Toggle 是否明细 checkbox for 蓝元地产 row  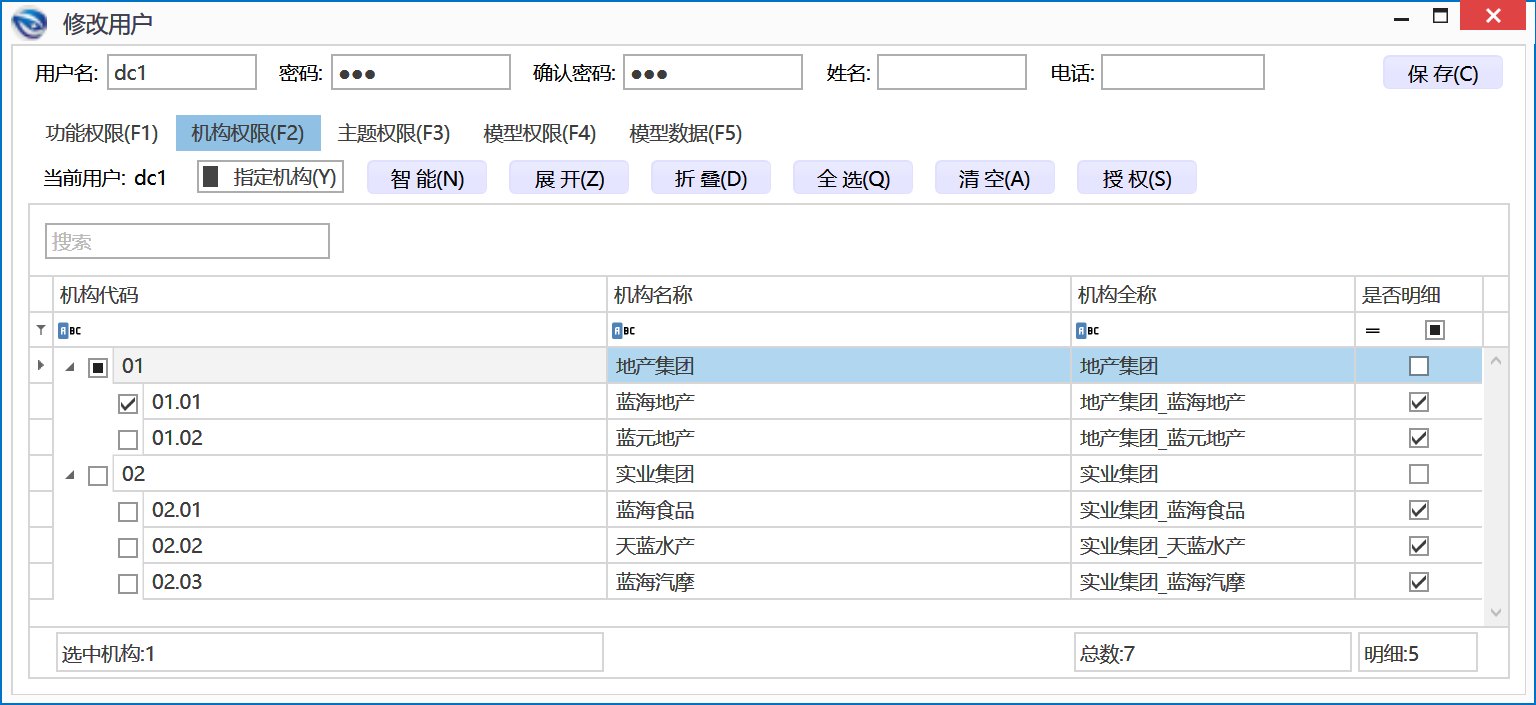pos(1419,438)
